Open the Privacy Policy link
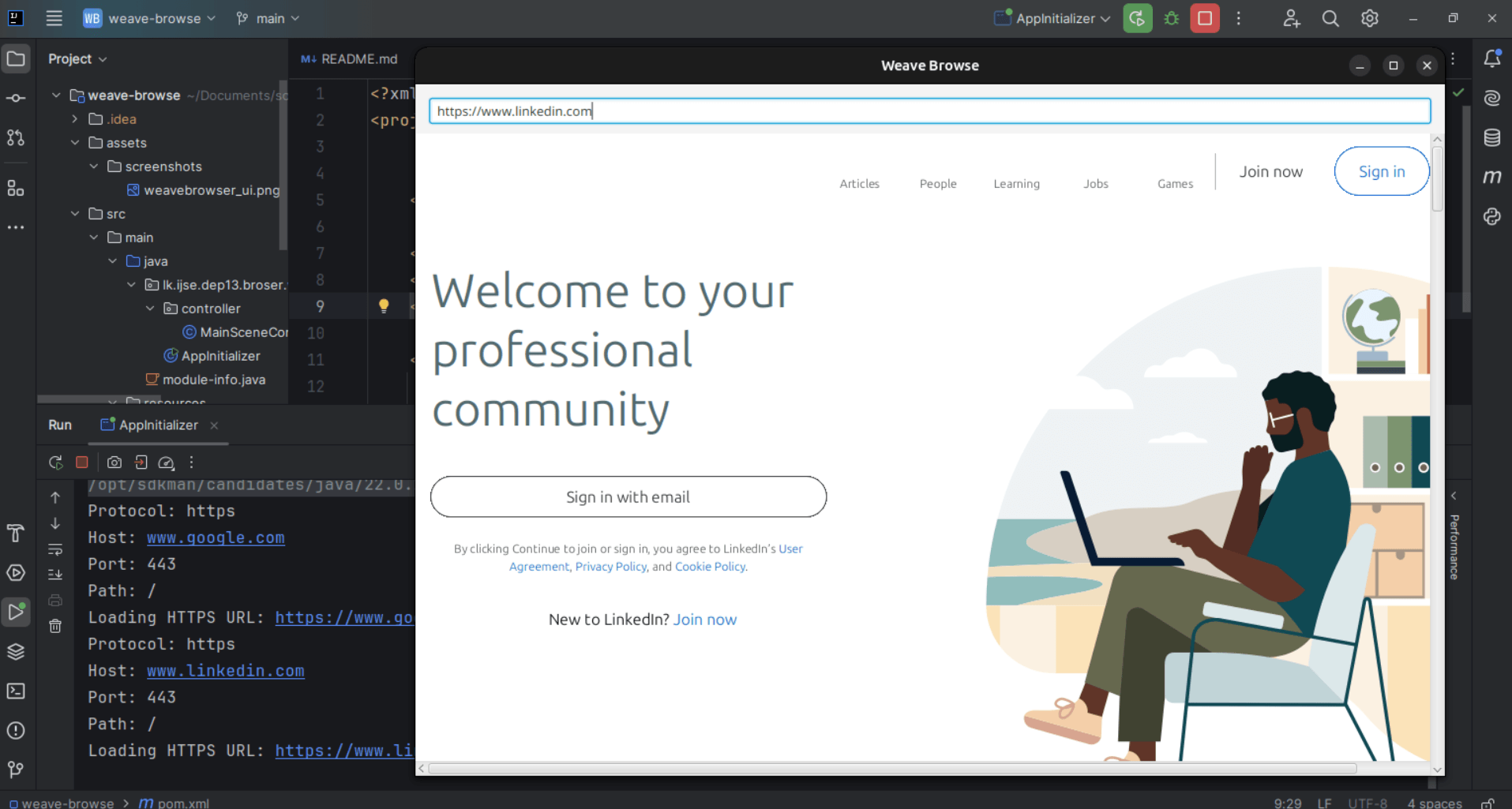1512x809 pixels. click(611, 567)
